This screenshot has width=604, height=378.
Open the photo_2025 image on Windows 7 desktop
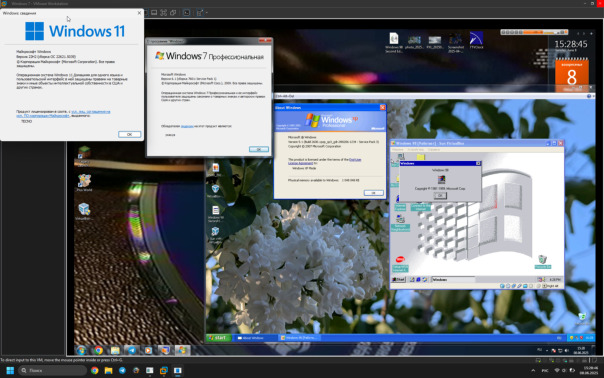(x=414, y=42)
